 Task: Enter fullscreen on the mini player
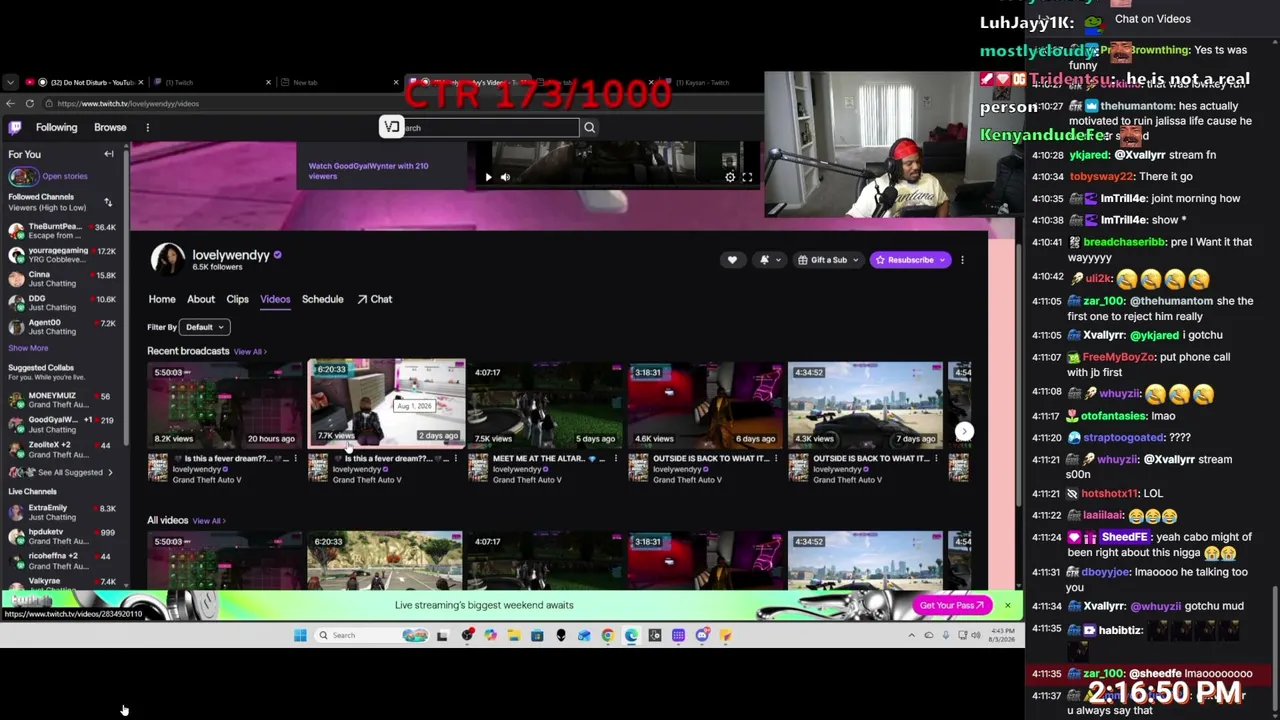point(747,177)
